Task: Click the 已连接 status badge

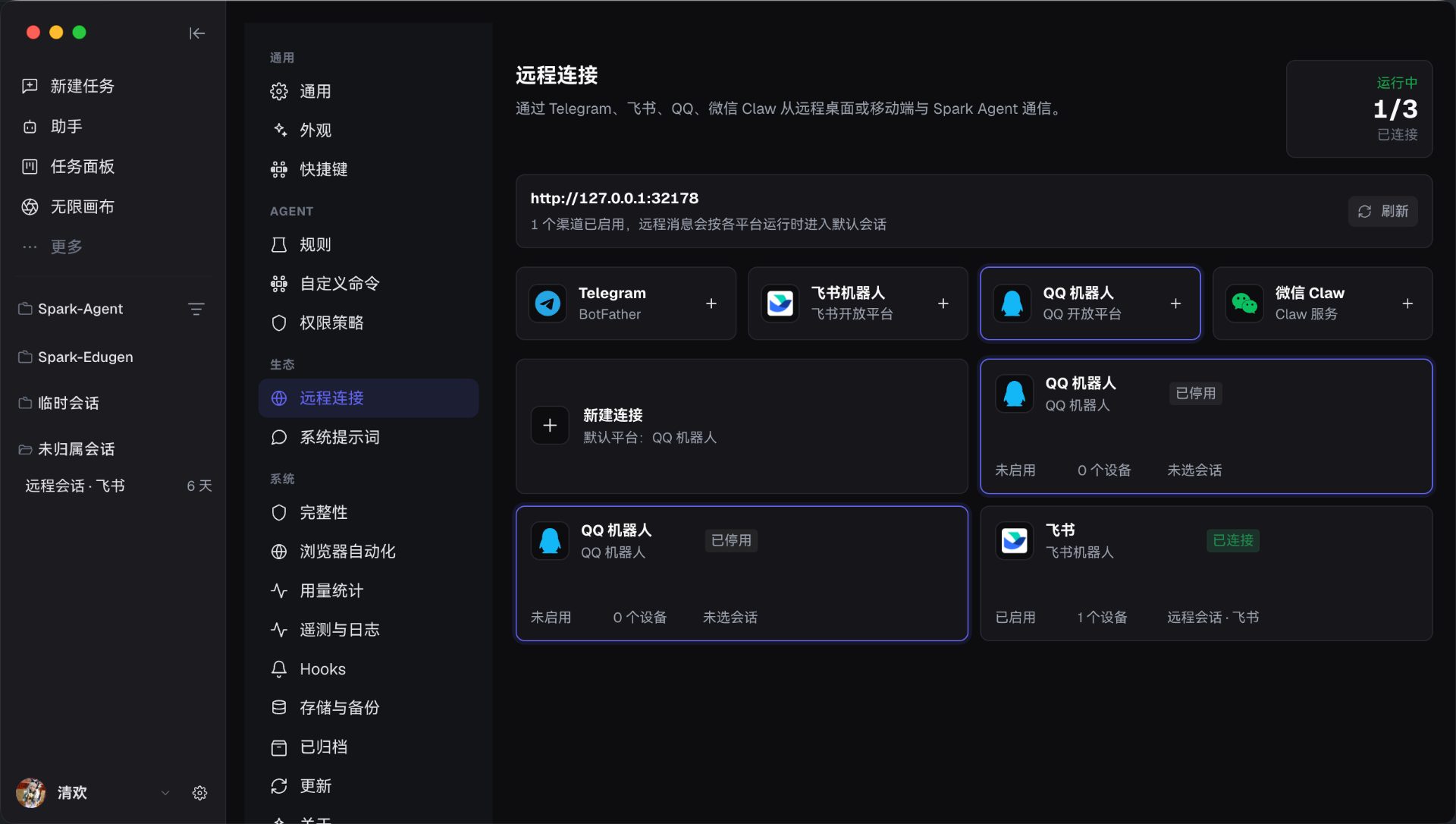Action: (1232, 540)
